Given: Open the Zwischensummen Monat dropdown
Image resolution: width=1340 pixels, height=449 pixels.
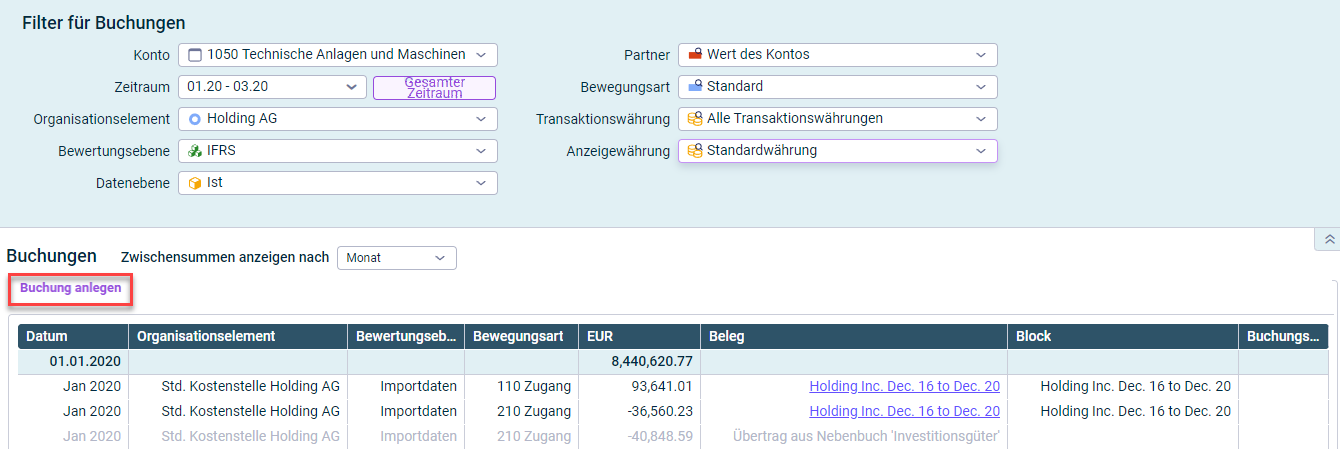Looking at the screenshot, I should 440,258.
